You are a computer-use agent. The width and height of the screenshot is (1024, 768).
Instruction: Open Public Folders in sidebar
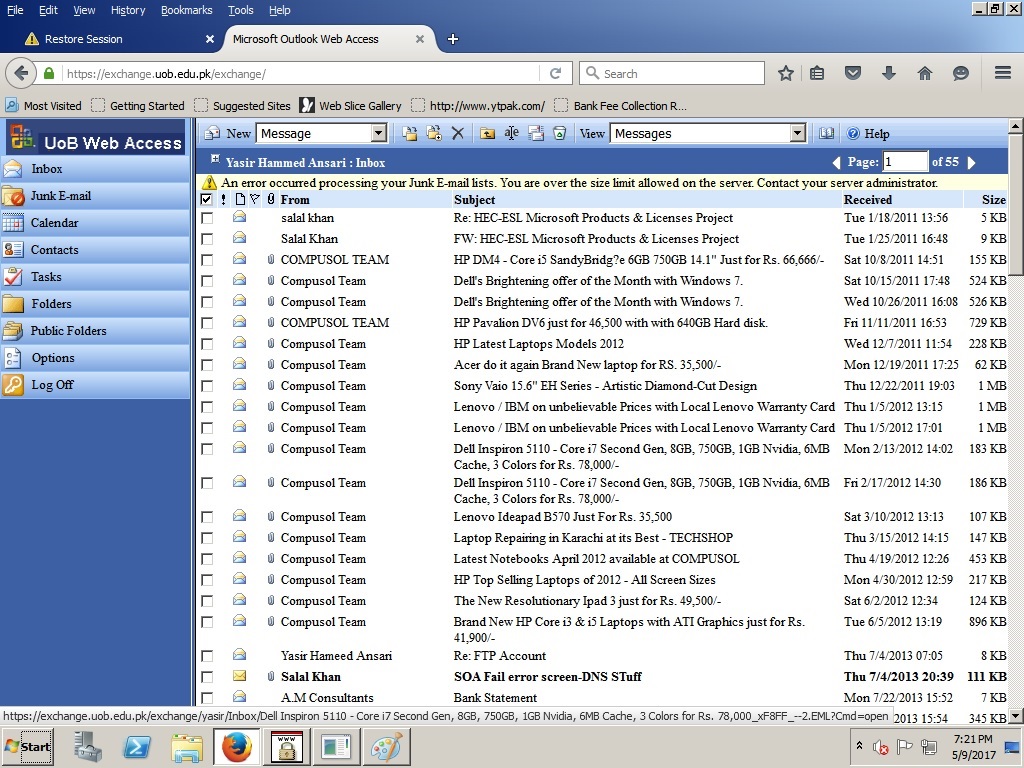(x=95, y=330)
